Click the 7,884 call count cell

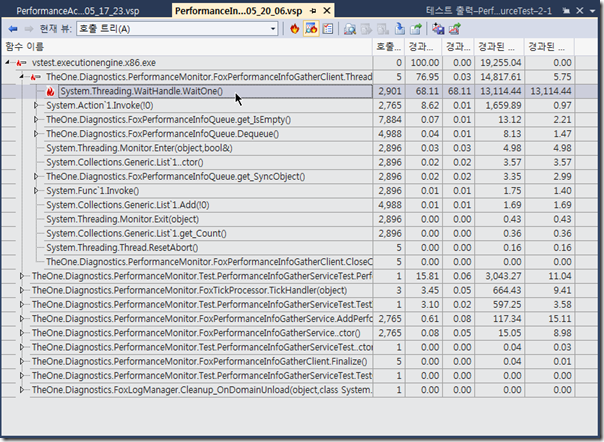click(x=389, y=119)
